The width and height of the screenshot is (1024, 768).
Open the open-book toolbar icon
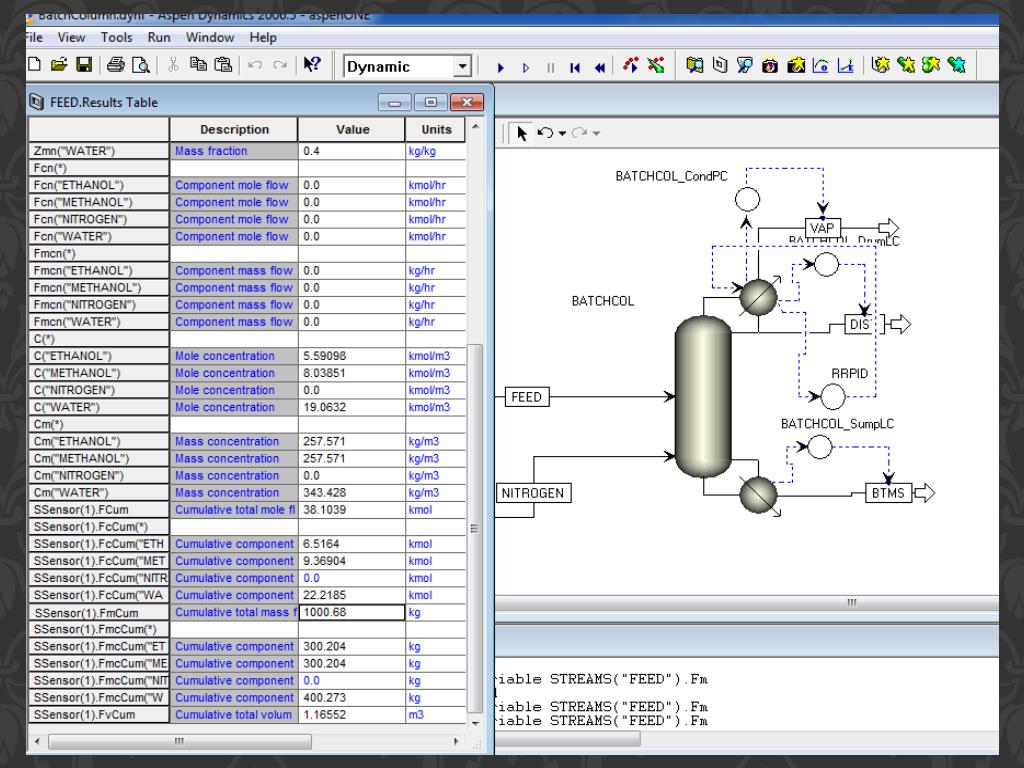coord(695,65)
